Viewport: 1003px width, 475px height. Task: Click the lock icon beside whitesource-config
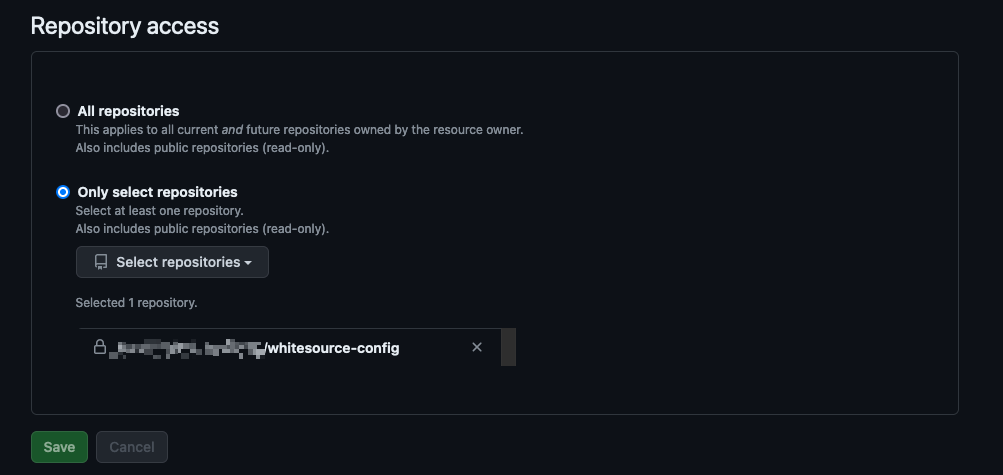100,347
